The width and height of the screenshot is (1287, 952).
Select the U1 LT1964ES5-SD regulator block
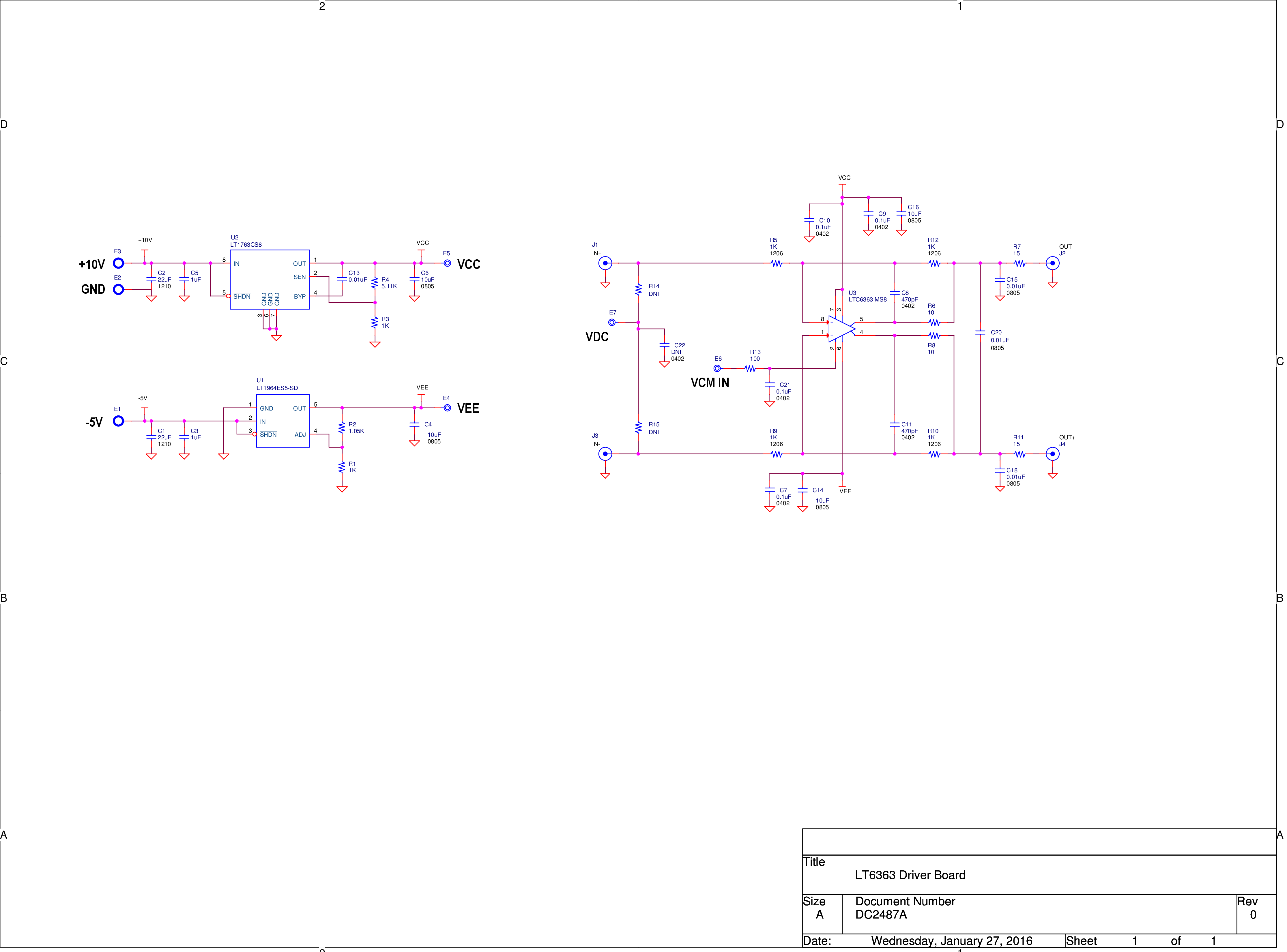click(x=283, y=421)
